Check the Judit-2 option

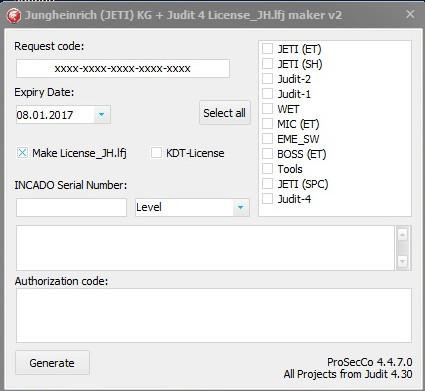267,78
